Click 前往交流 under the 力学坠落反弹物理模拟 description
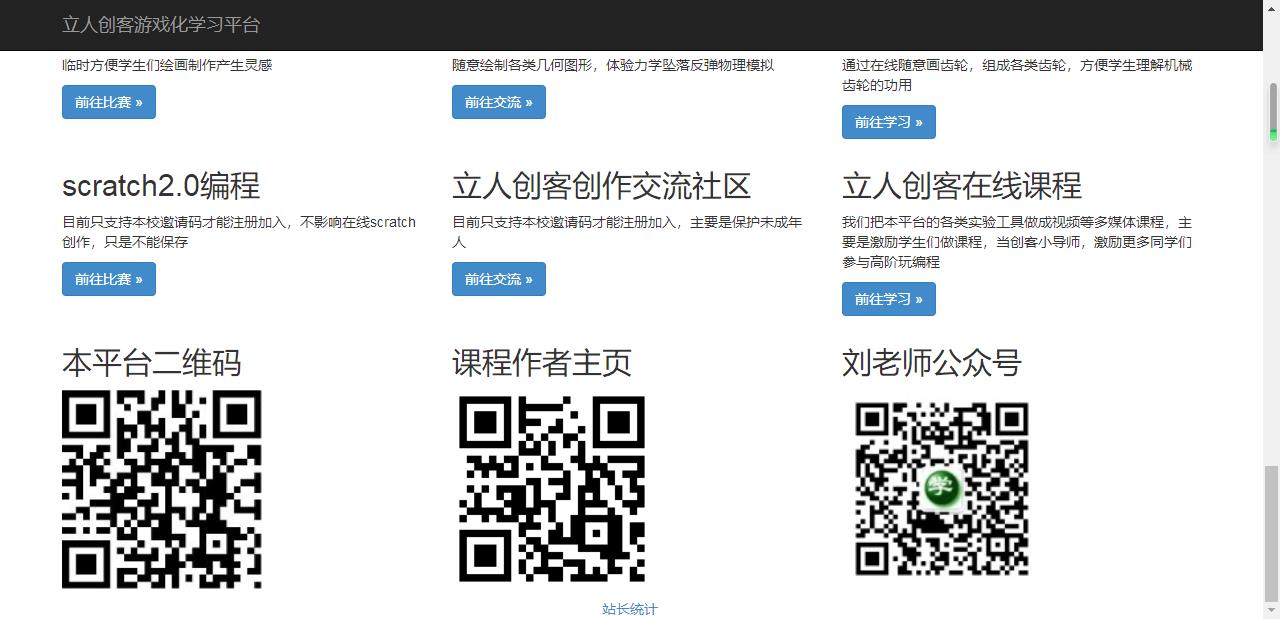The image size is (1280, 619). click(x=499, y=102)
